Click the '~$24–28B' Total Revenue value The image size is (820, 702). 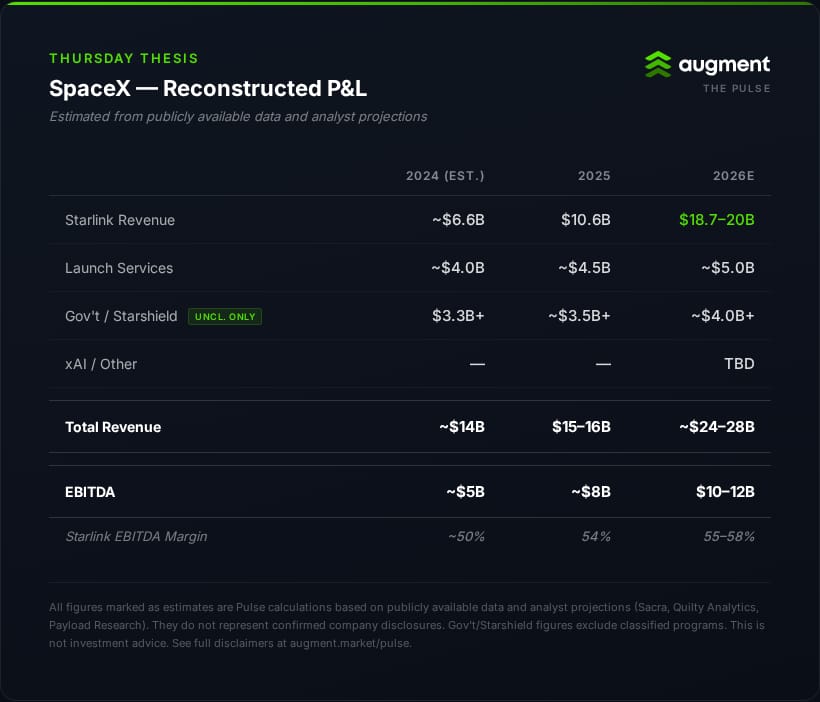click(x=716, y=427)
